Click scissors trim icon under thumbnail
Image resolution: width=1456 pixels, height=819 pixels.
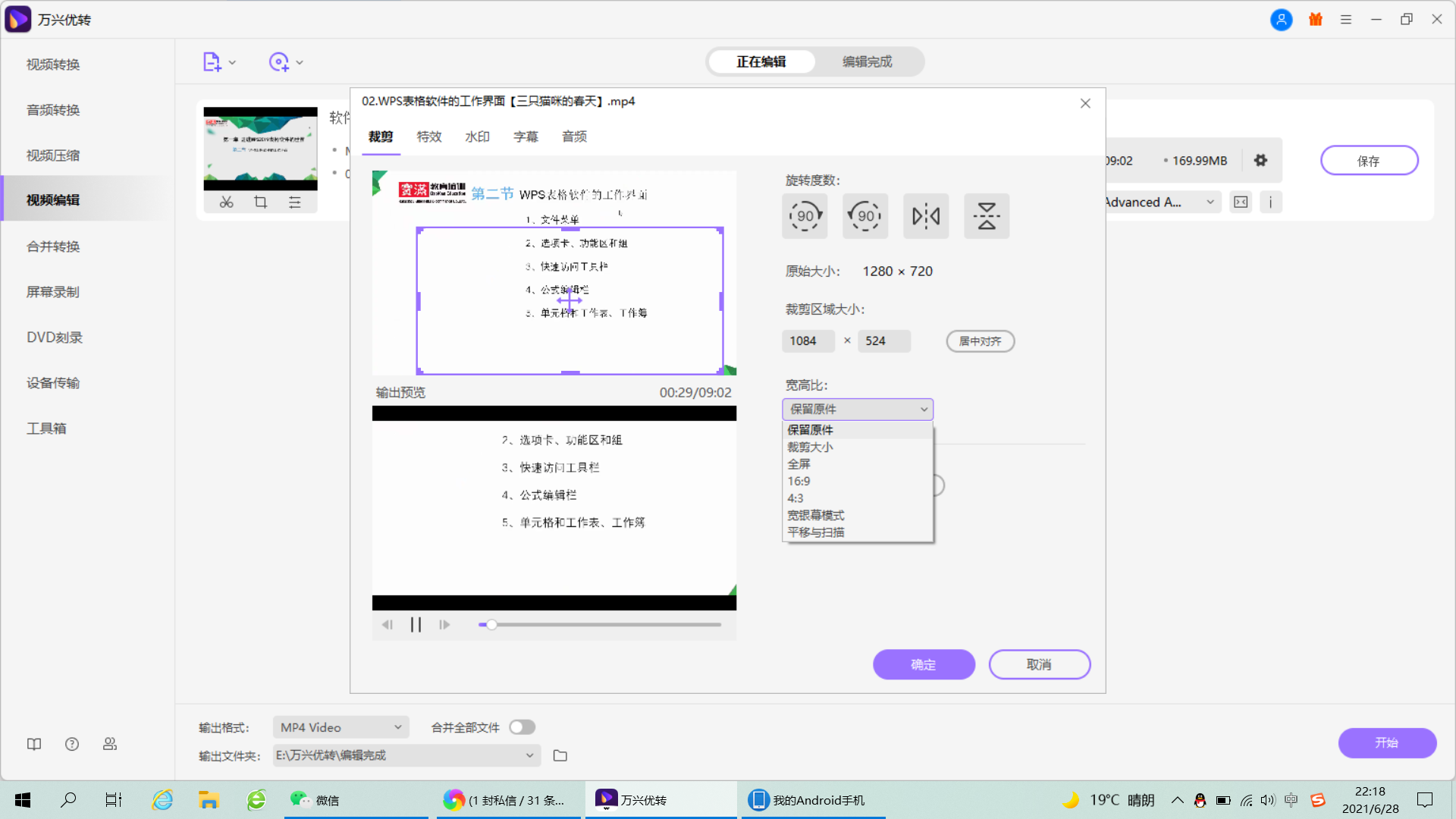coord(226,202)
